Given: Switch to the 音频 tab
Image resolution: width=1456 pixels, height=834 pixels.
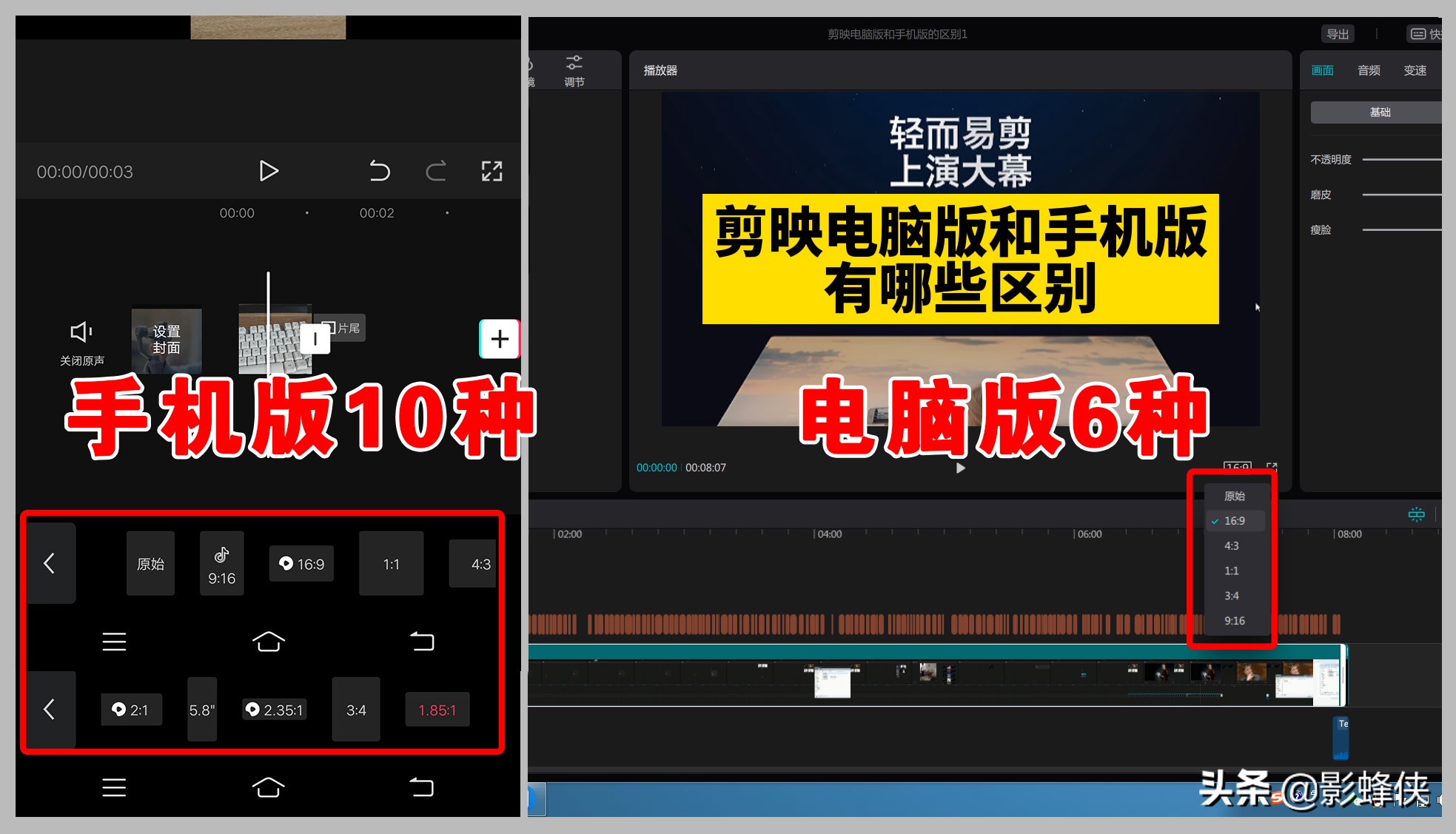Looking at the screenshot, I should coord(1368,70).
